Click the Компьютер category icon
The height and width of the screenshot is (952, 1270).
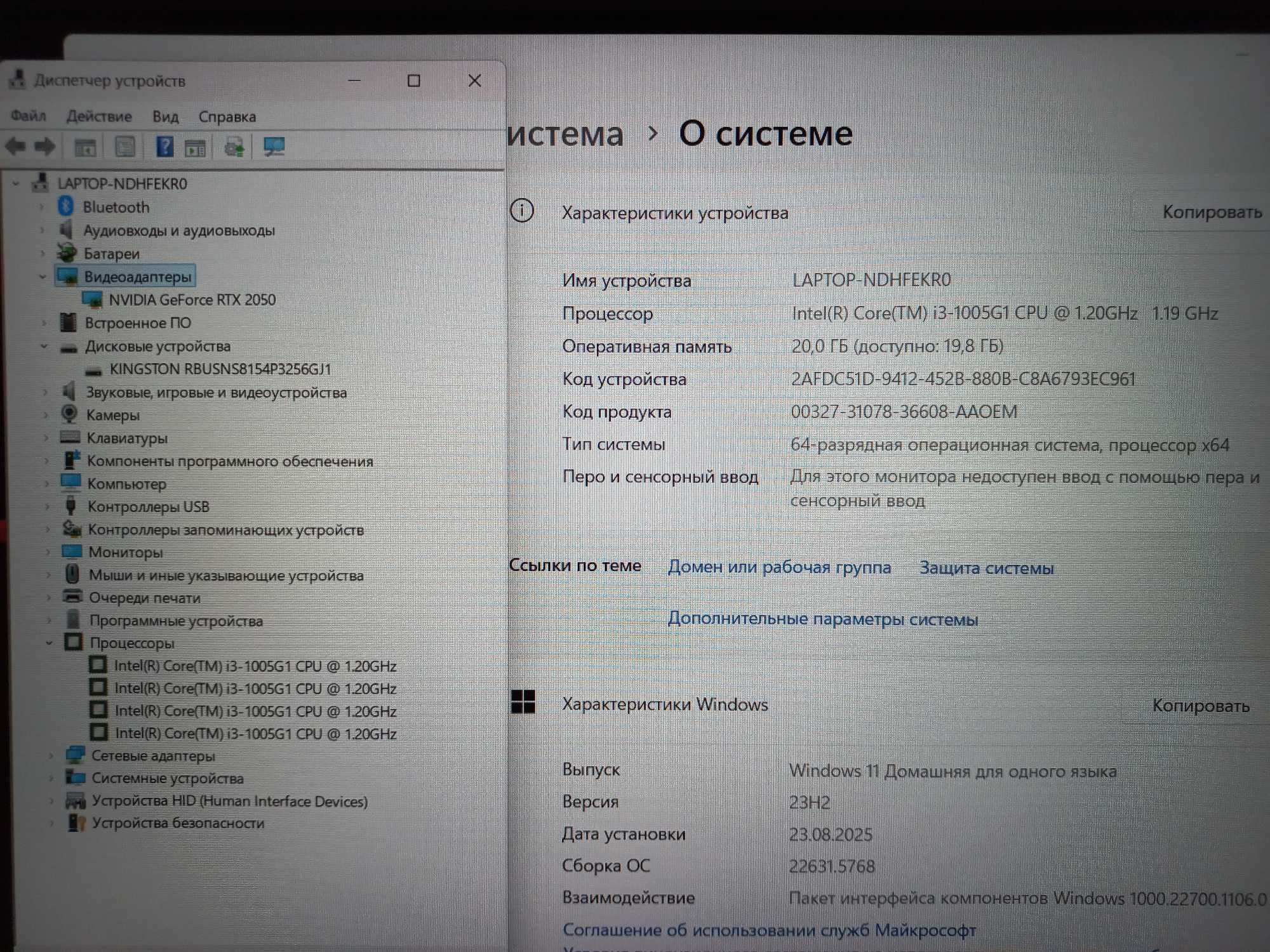pos(70,482)
